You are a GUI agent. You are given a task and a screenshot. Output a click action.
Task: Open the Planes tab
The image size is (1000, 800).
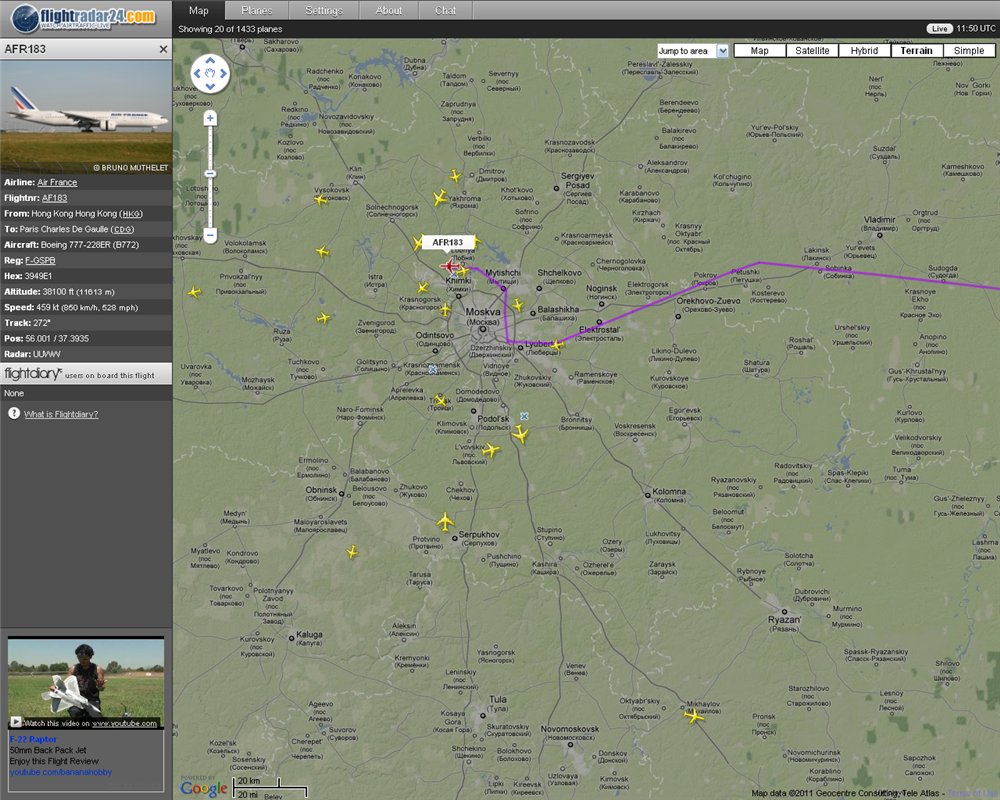pos(257,10)
